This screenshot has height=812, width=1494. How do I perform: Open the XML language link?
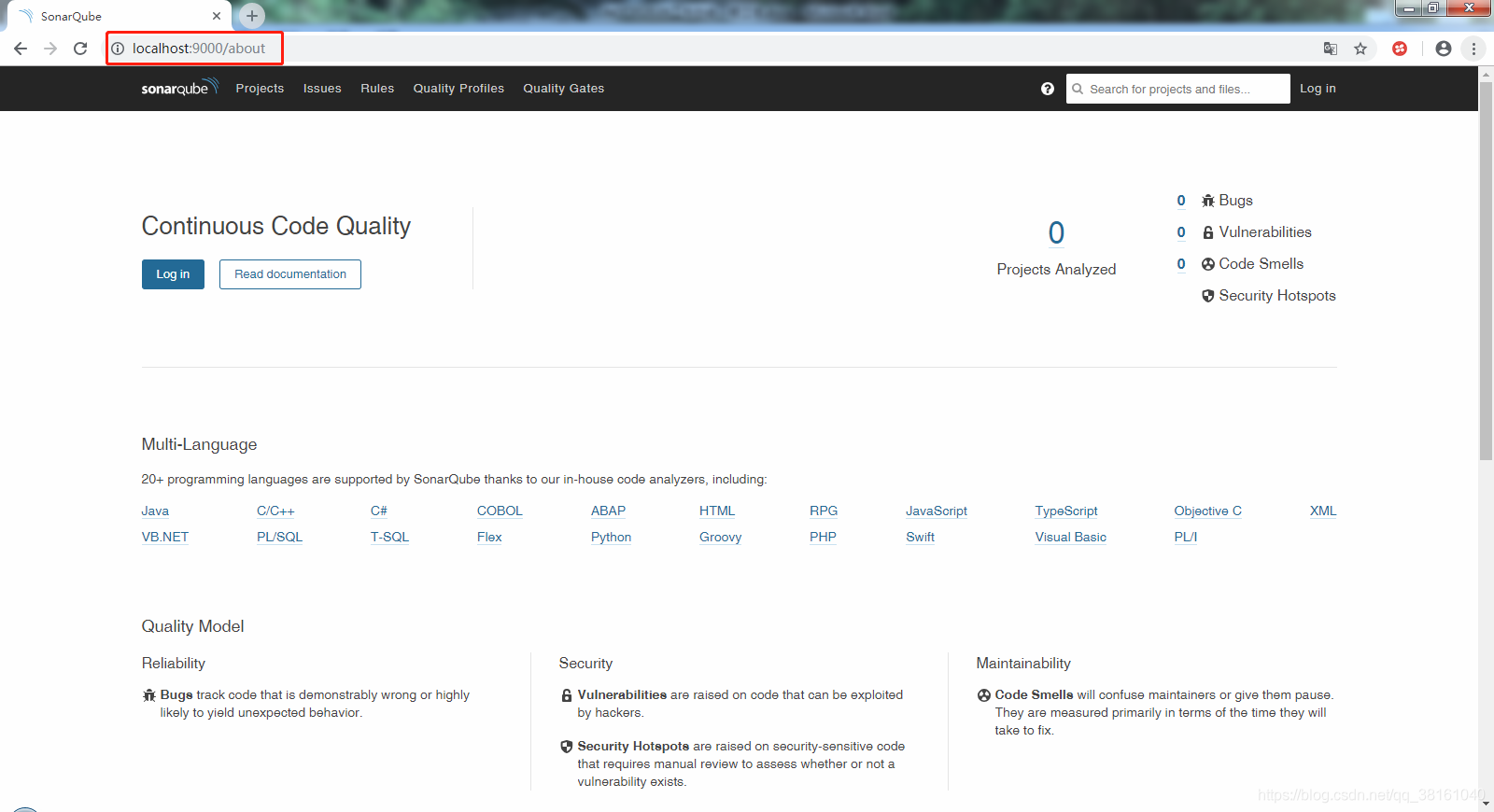[x=1323, y=511]
